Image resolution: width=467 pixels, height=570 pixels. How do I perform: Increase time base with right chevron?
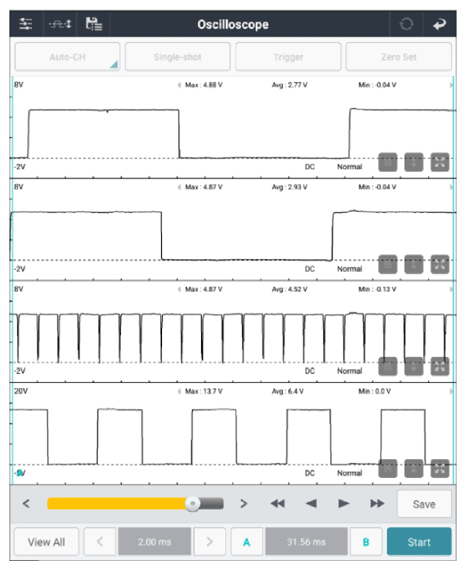209,542
